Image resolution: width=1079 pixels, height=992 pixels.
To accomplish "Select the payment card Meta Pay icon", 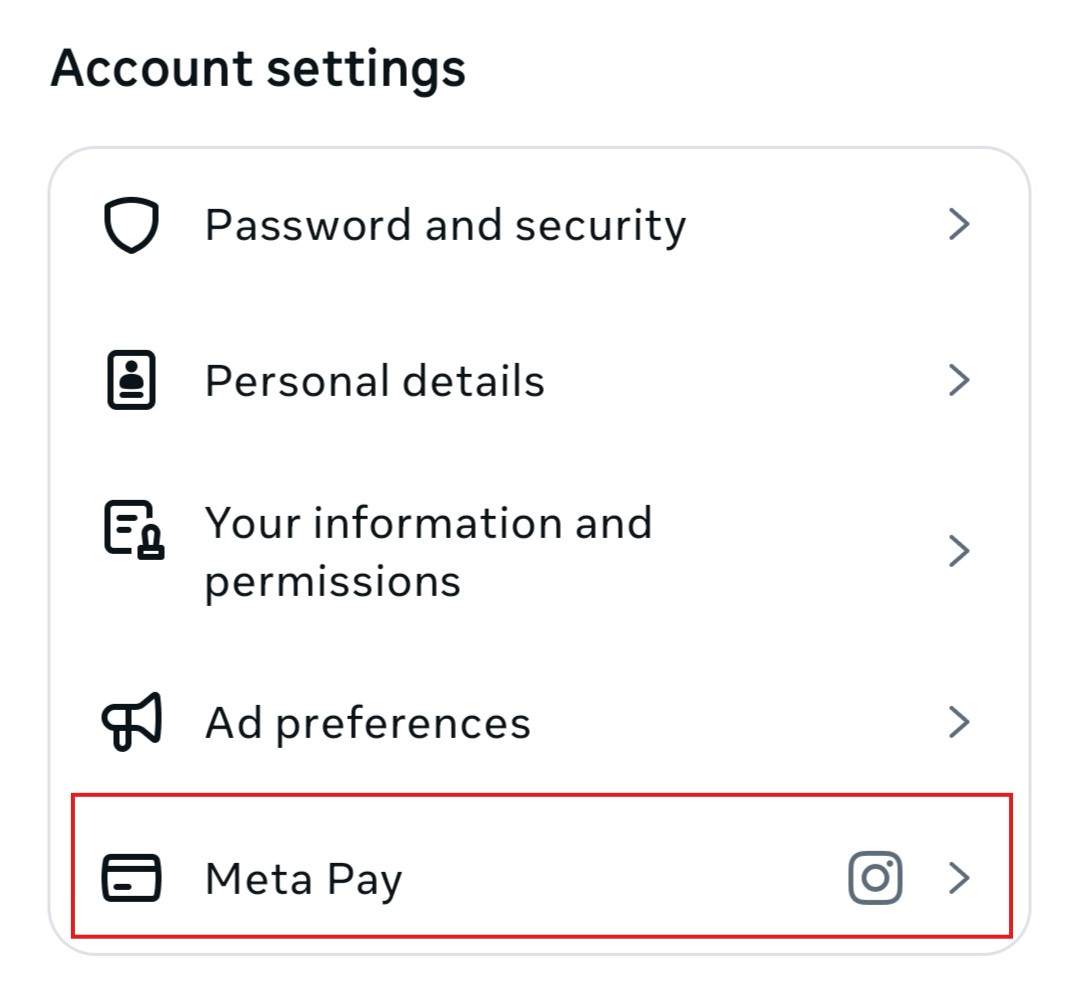I will point(131,878).
